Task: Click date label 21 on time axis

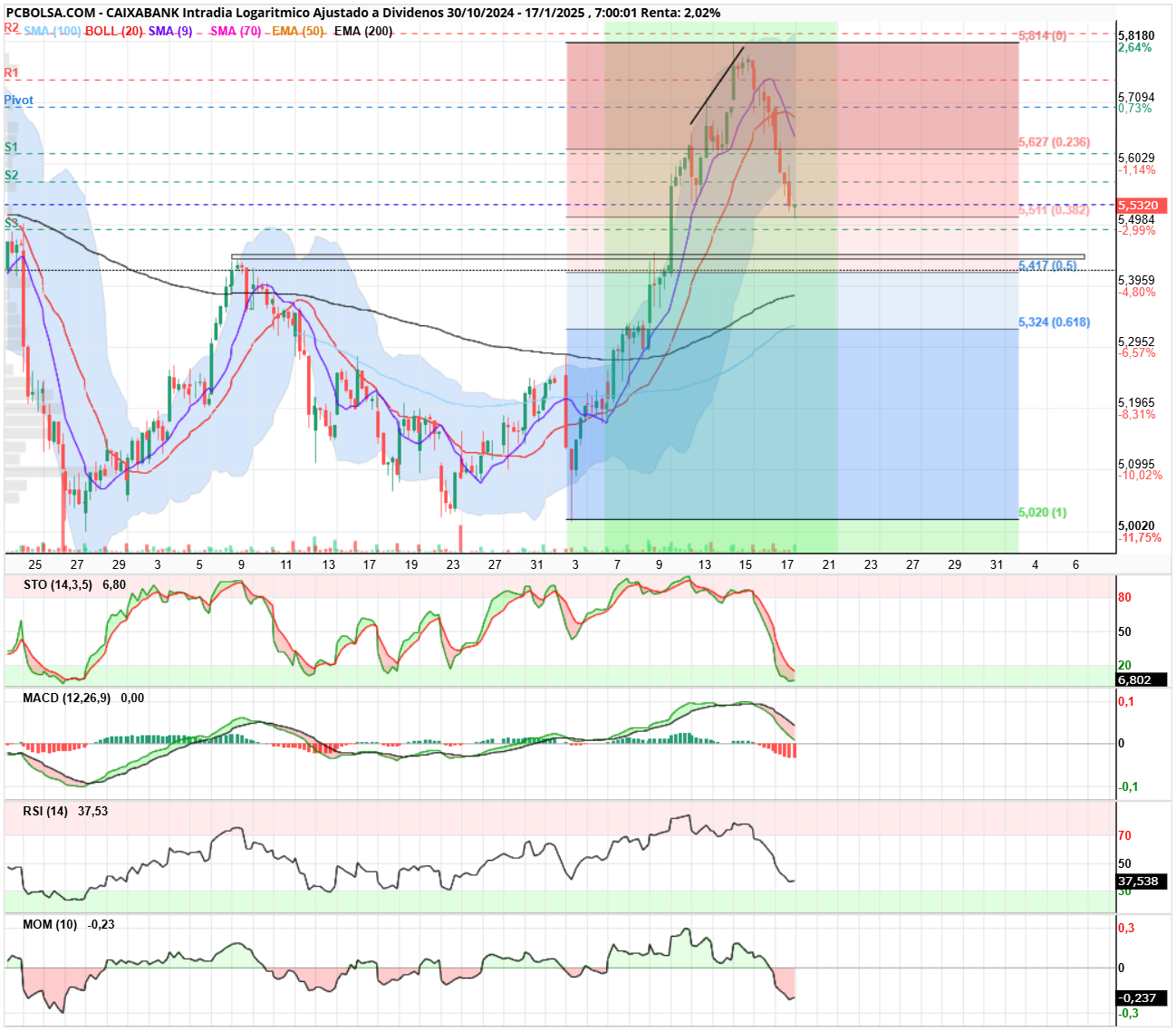Action: tap(829, 564)
